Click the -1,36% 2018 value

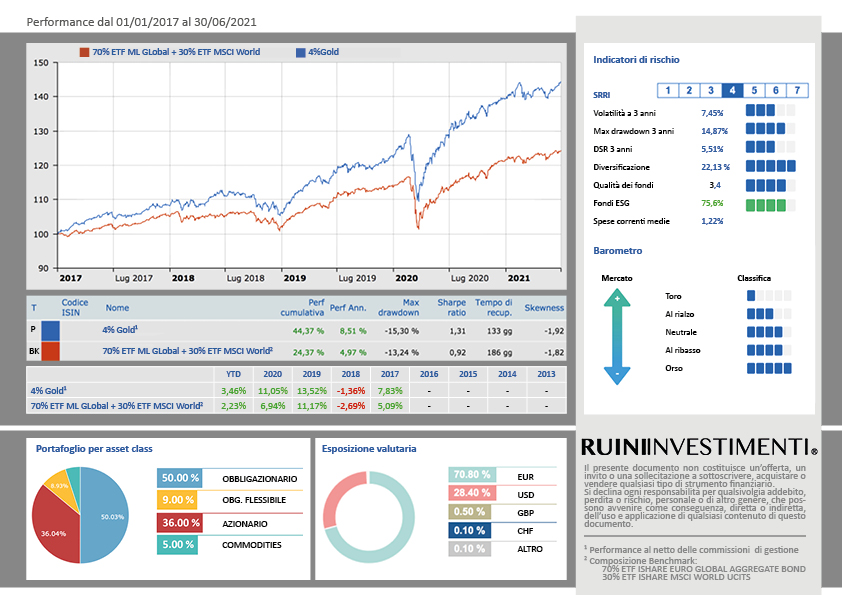[351, 391]
